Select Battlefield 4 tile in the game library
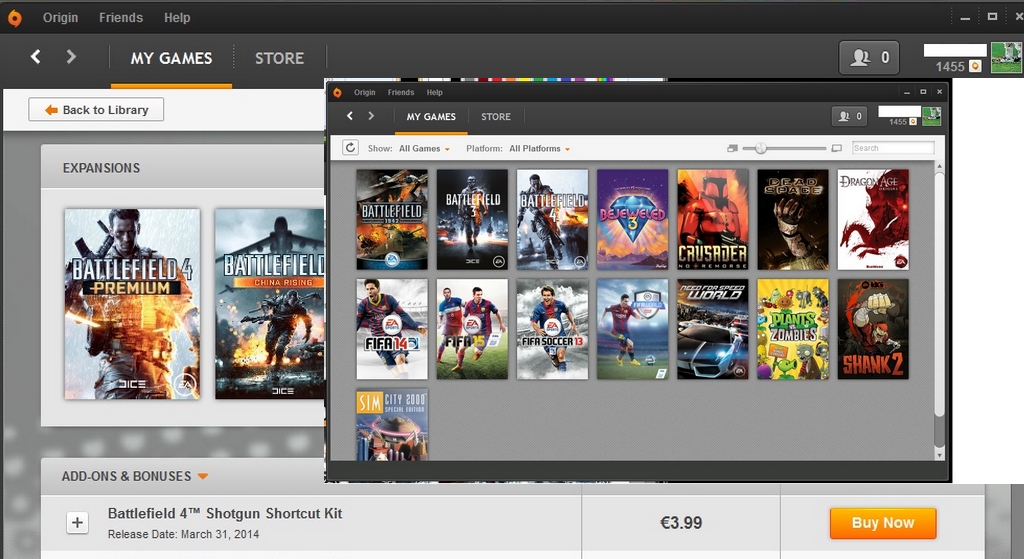The image size is (1024, 559). tap(552, 219)
